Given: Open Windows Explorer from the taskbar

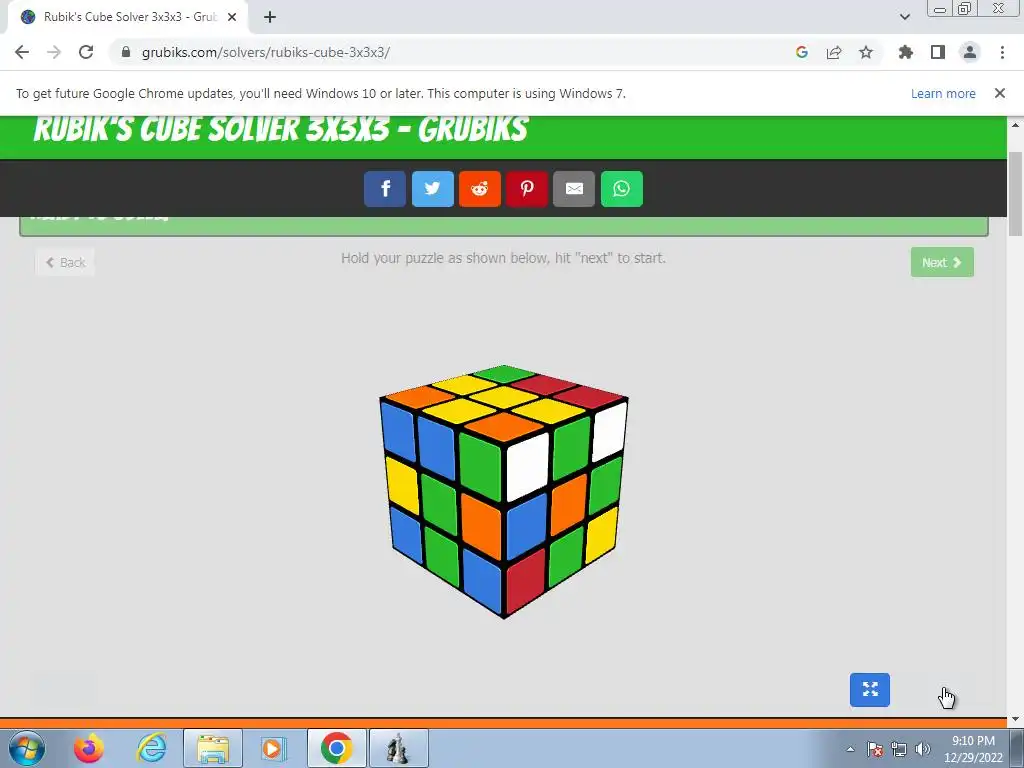Looking at the screenshot, I should click(x=213, y=748).
